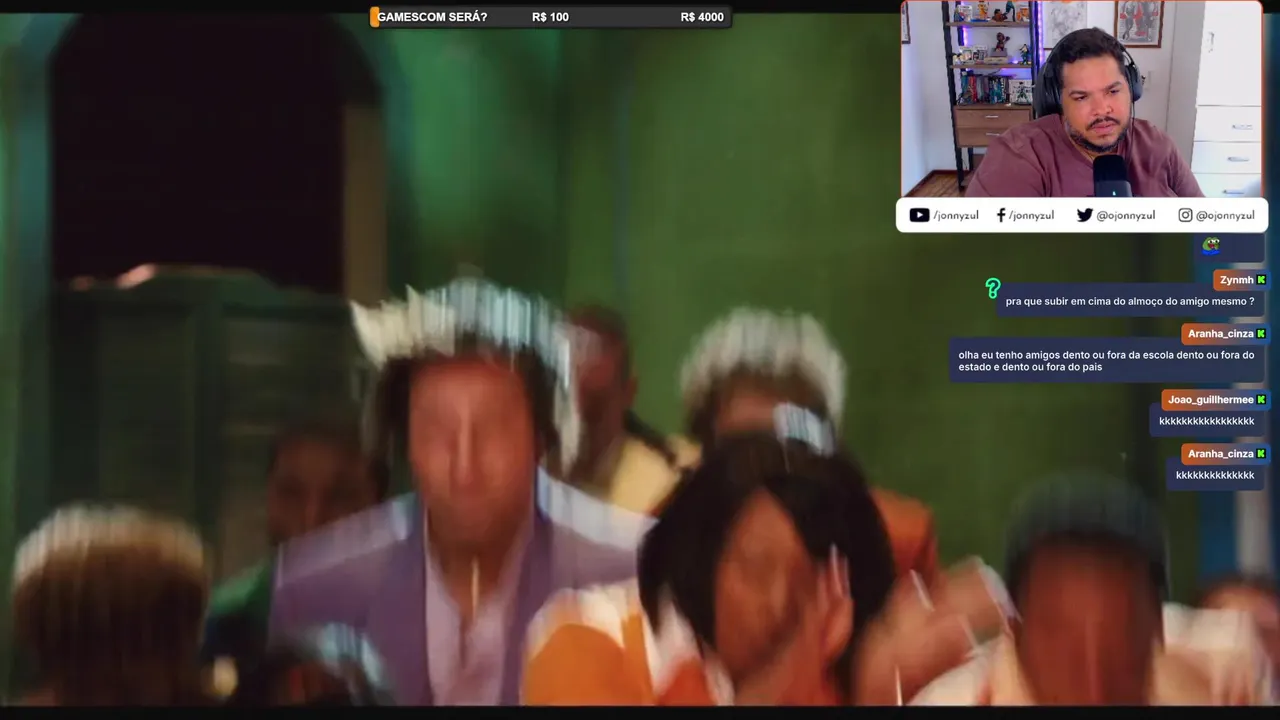This screenshot has height=720, width=1280.
Task: Click the 'pra que subir em cima' message
Action: pyautogui.click(x=1130, y=301)
